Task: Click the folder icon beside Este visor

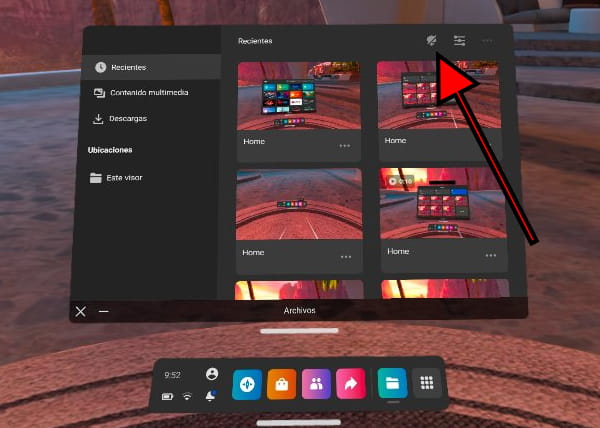Action: point(96,178)
